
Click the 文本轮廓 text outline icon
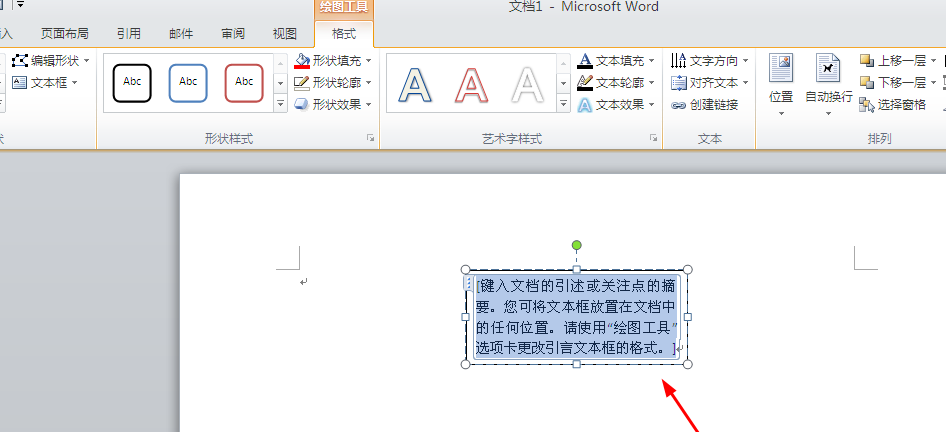point(585,83)
